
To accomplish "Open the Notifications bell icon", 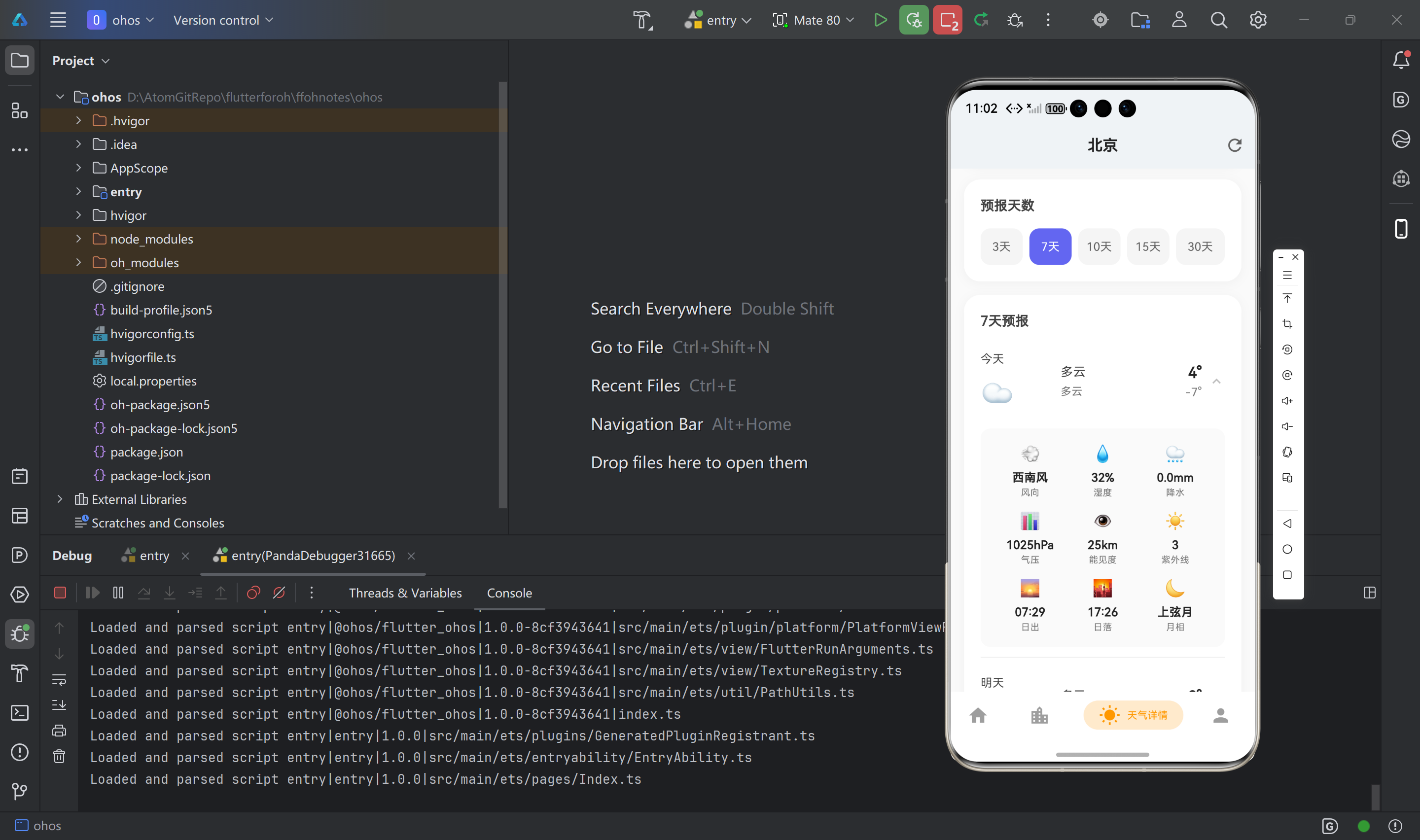I will [1401, 60].
